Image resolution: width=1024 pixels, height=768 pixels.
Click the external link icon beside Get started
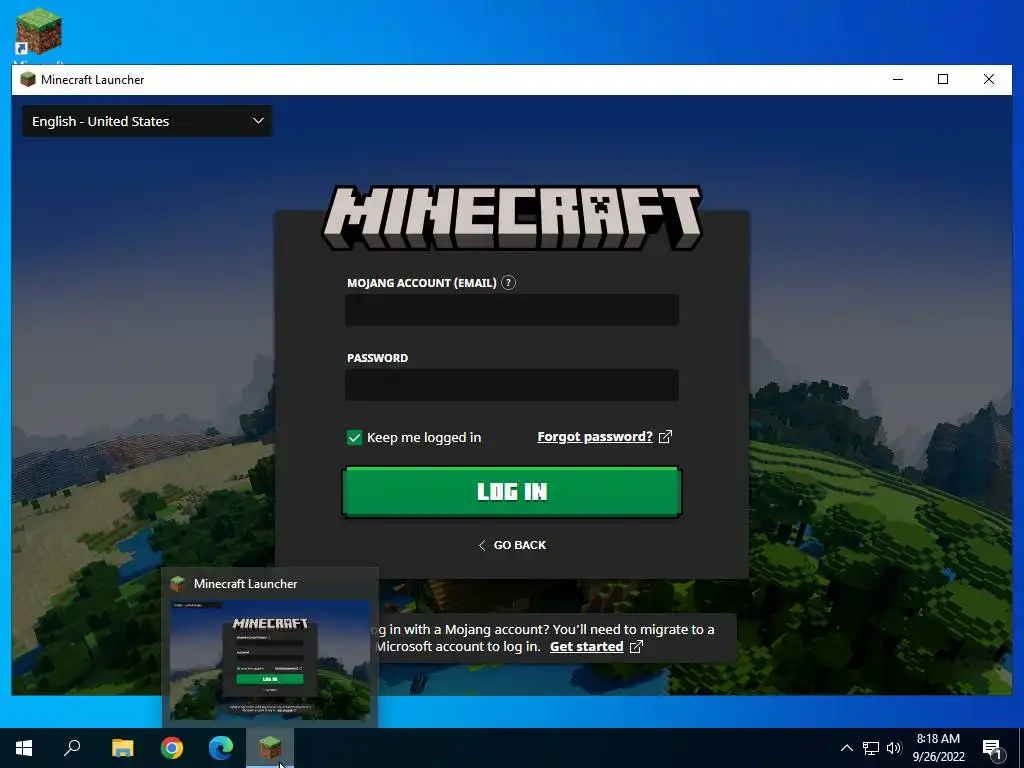pyautogui.click(x=636, y=647)
